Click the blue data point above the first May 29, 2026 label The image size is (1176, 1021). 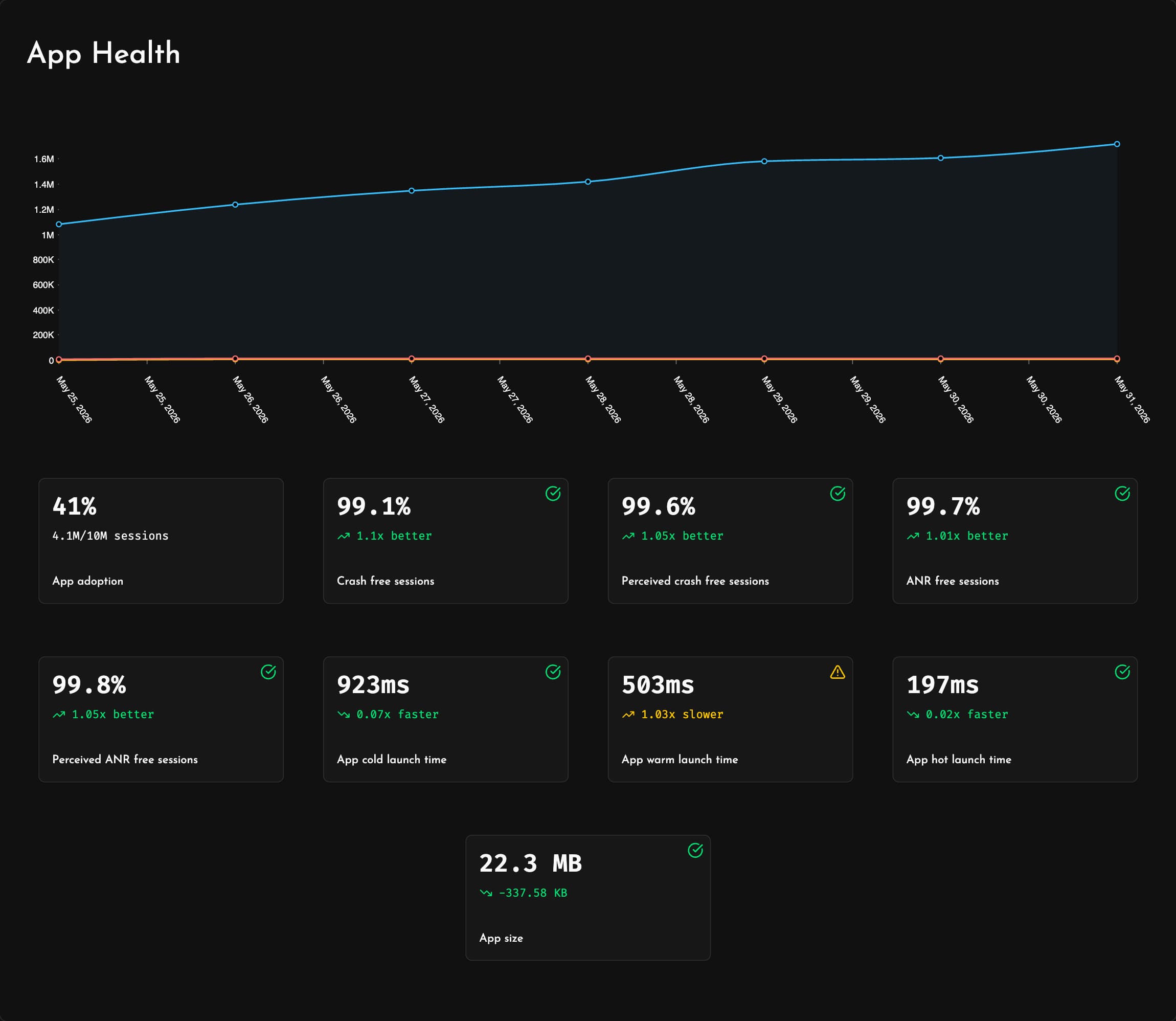(764, 161)
